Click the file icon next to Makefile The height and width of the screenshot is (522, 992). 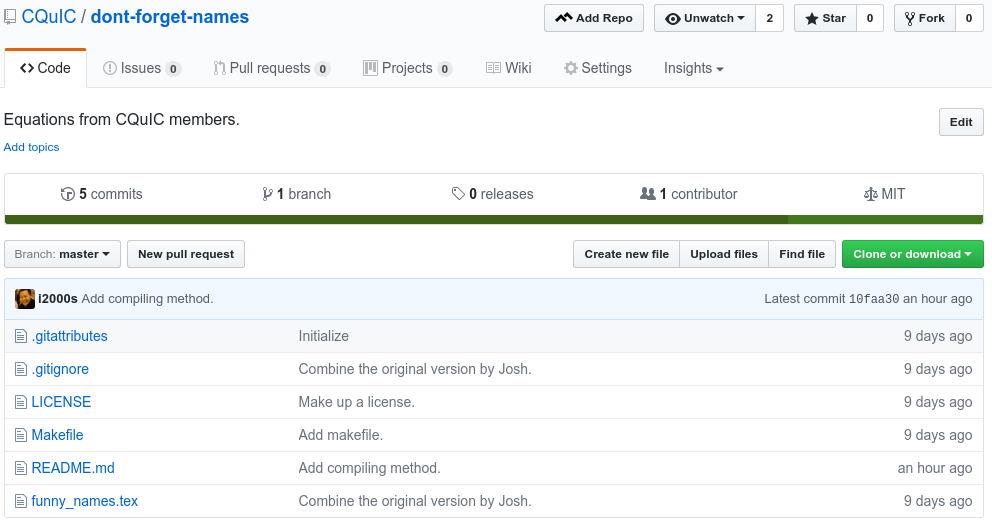21,435
